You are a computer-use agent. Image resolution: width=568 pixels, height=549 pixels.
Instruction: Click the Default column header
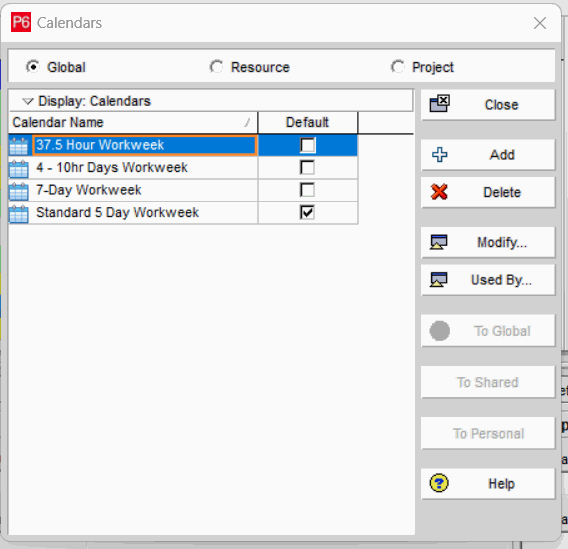click(x=308, y=123)
